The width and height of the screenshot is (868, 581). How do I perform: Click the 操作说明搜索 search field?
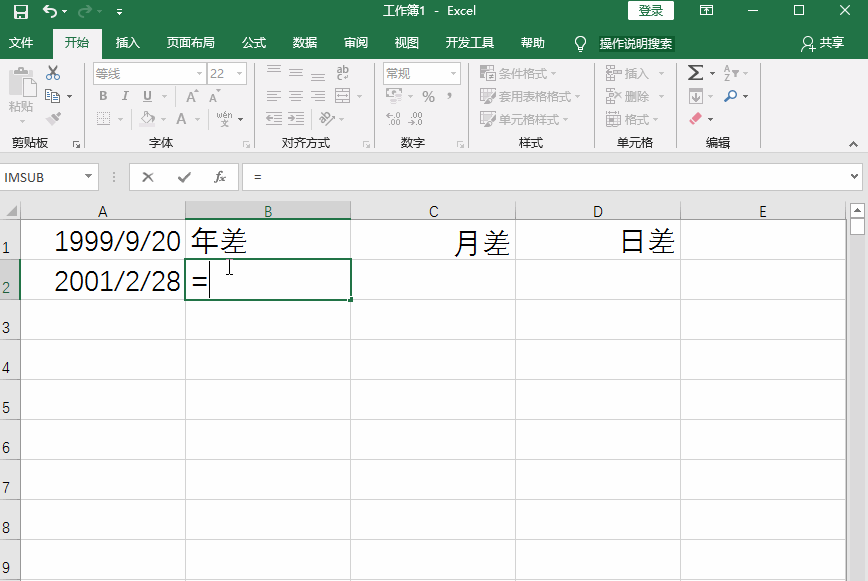click(x=634, y=44)
